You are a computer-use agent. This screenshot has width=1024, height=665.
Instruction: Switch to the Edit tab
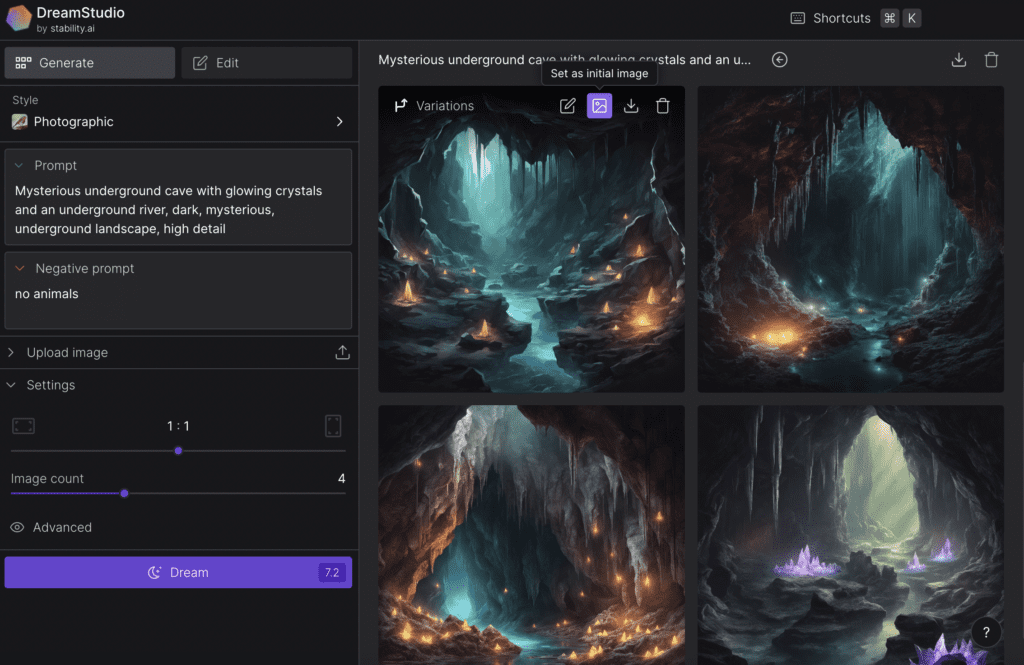[x=266, y=63]
